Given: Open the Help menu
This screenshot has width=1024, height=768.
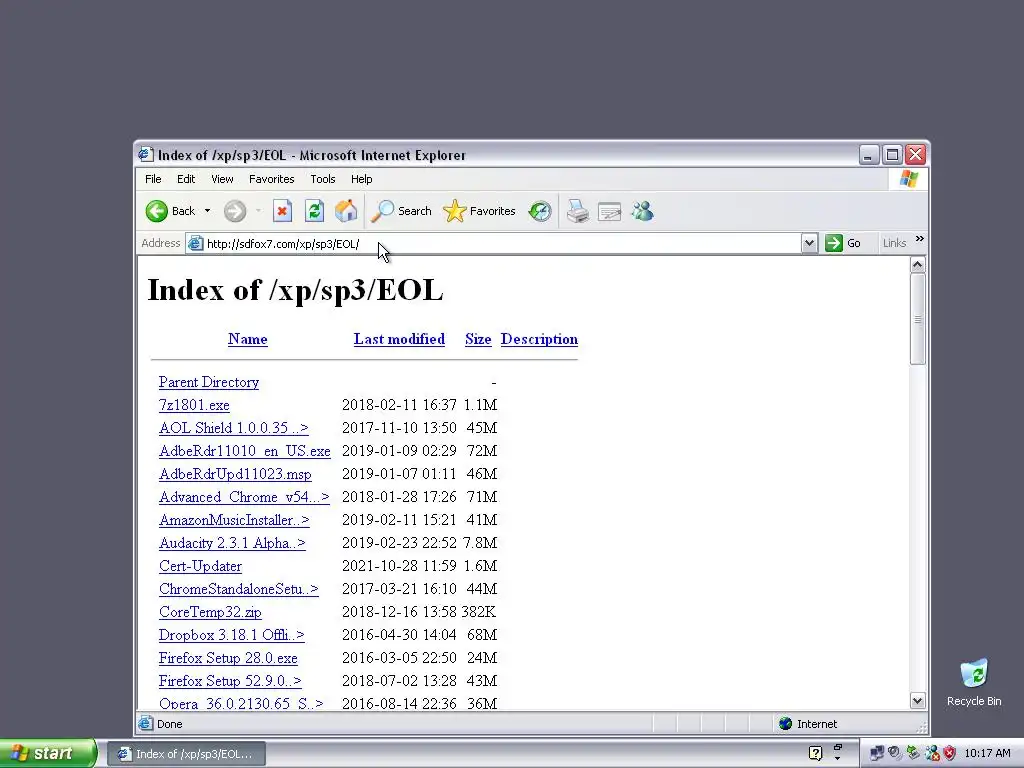Looking at the screenshot, I should (x=361, y=179).
